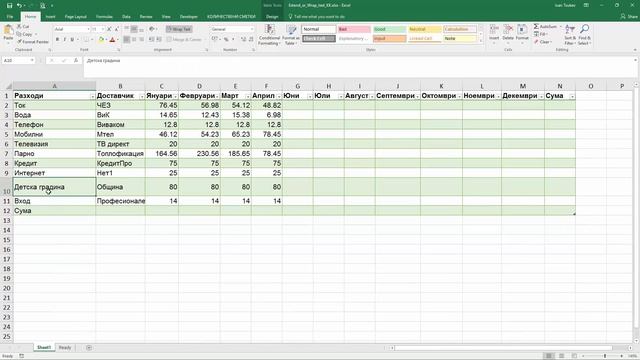Click the Name Box showing A10
640x360 pixels.
(18, 60)
